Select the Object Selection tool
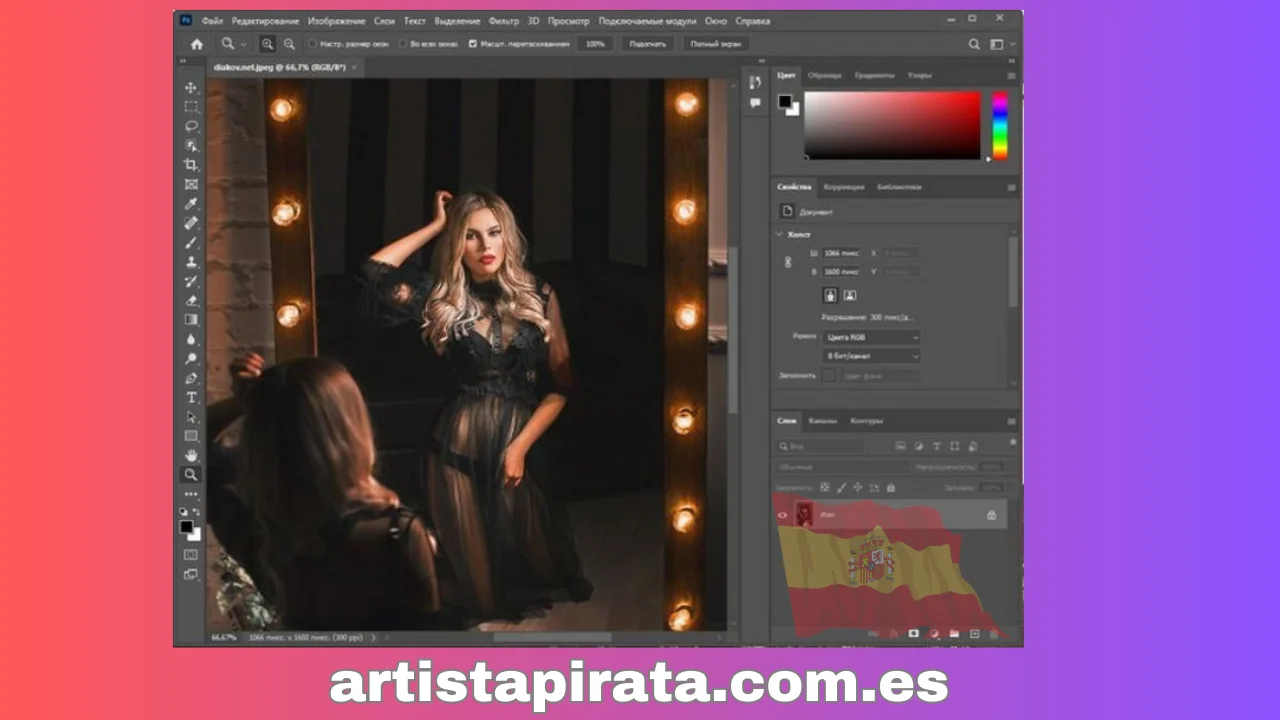 191,146
